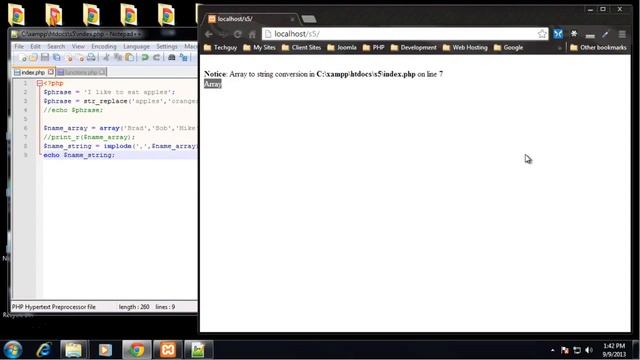Open the Techguy bookmarks folder
The width and height of the screenshot is (640, 360).
click(x=220, y=48)
